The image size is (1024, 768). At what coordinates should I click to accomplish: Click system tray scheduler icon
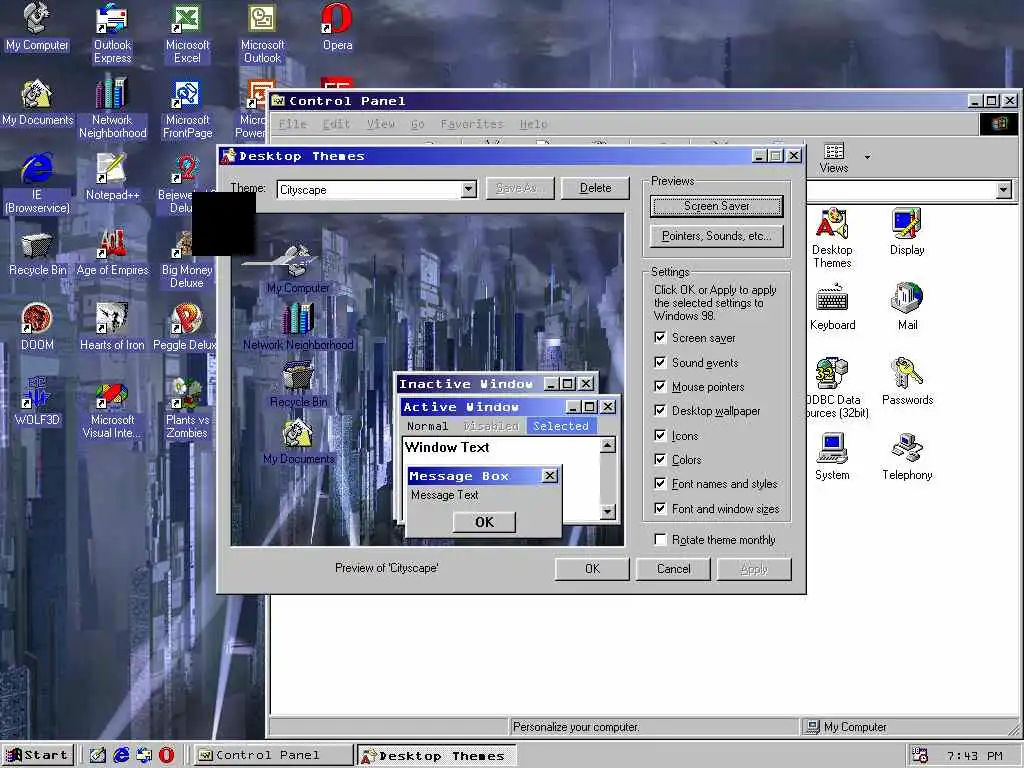(x=920, y=756)
